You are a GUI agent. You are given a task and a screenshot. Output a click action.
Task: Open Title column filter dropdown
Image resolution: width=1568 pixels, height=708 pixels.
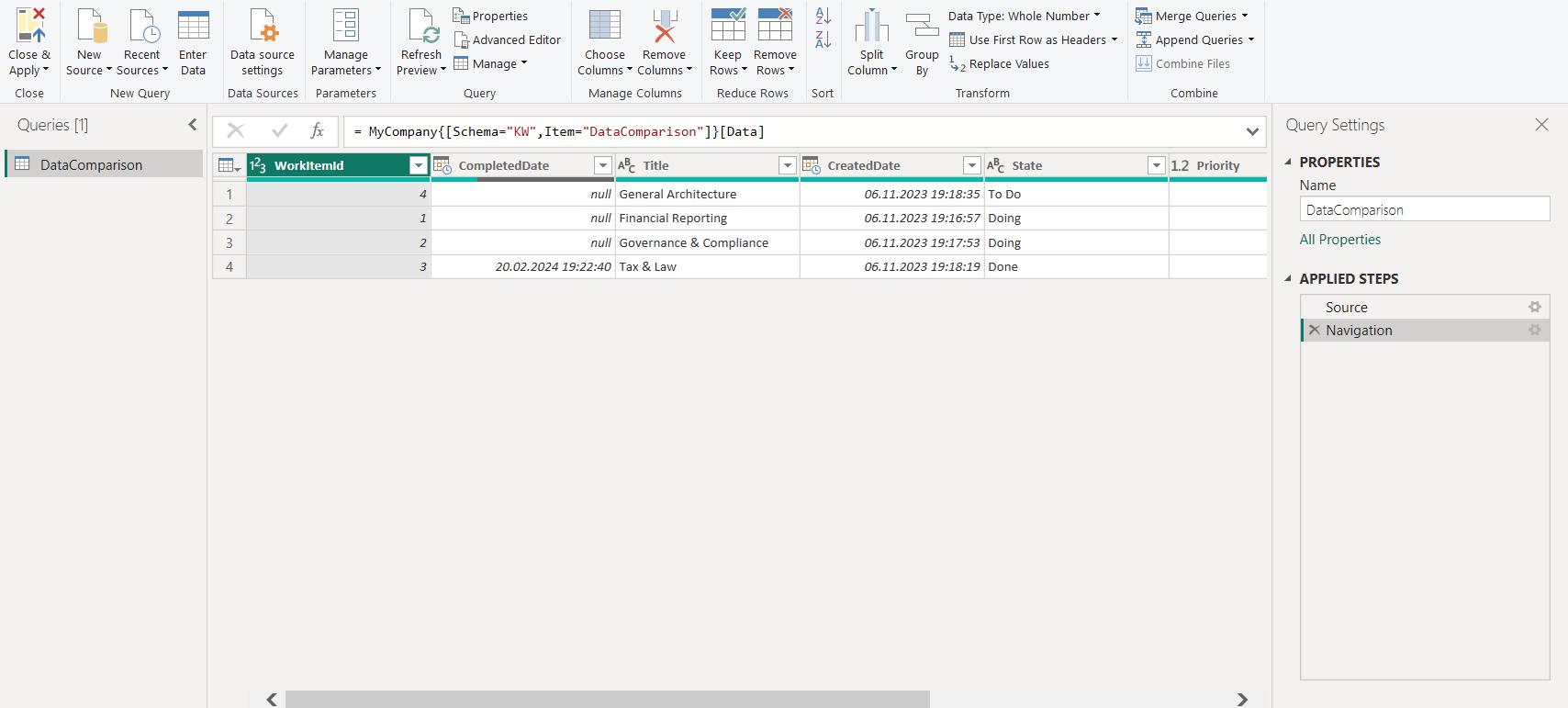coord(788,165)
